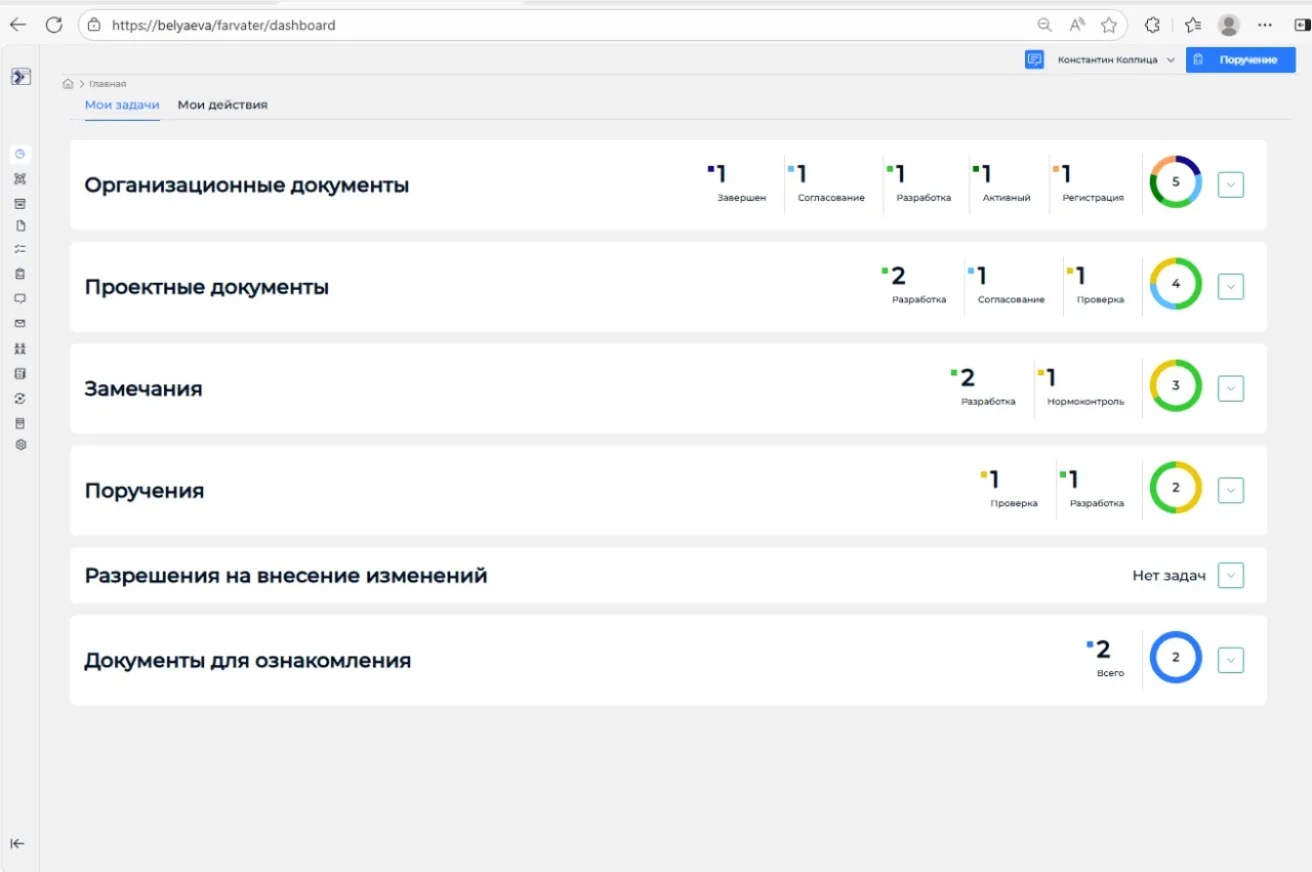The image size is (1312, 872).
Task: Open the clock-shaped dashboard icon in sidebar
Action: point(20,154)
